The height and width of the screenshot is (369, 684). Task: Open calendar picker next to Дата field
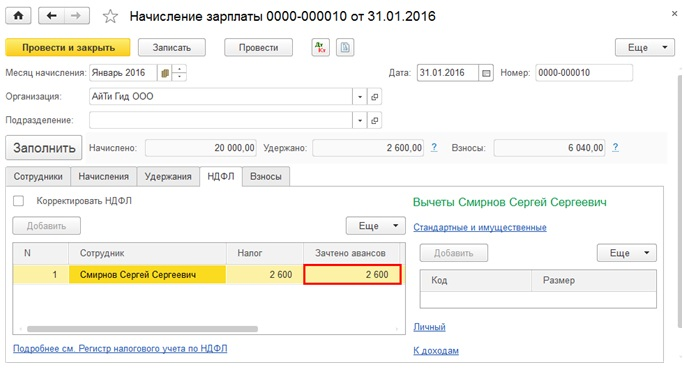pyautogui.click(x=486, y=73)
